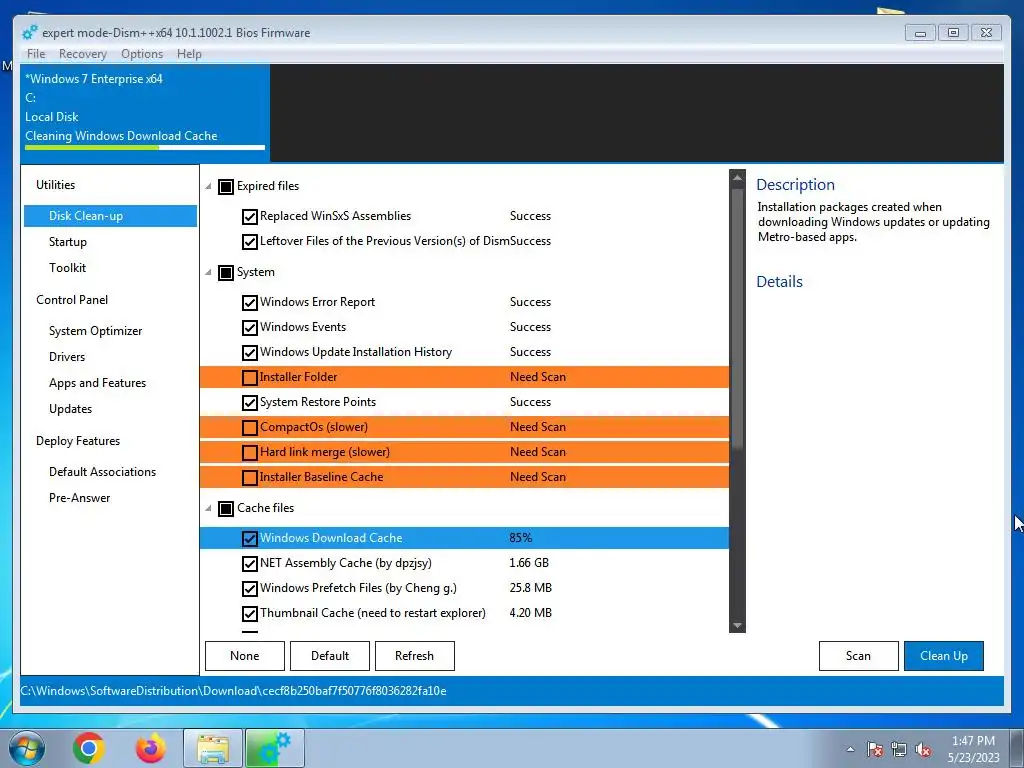Click the muted volume tray icon
This screenshot has width=1024, height=768.
[x=923, y=749]
